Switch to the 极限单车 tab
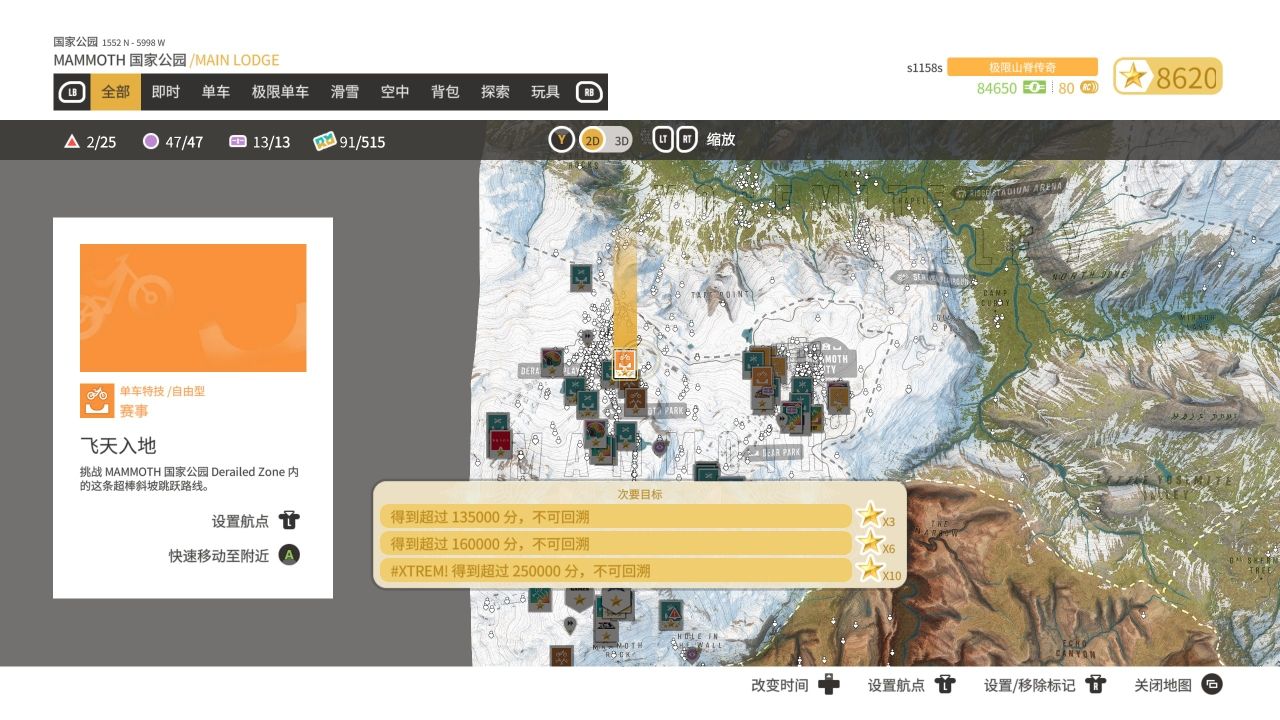 pos(280,92)
